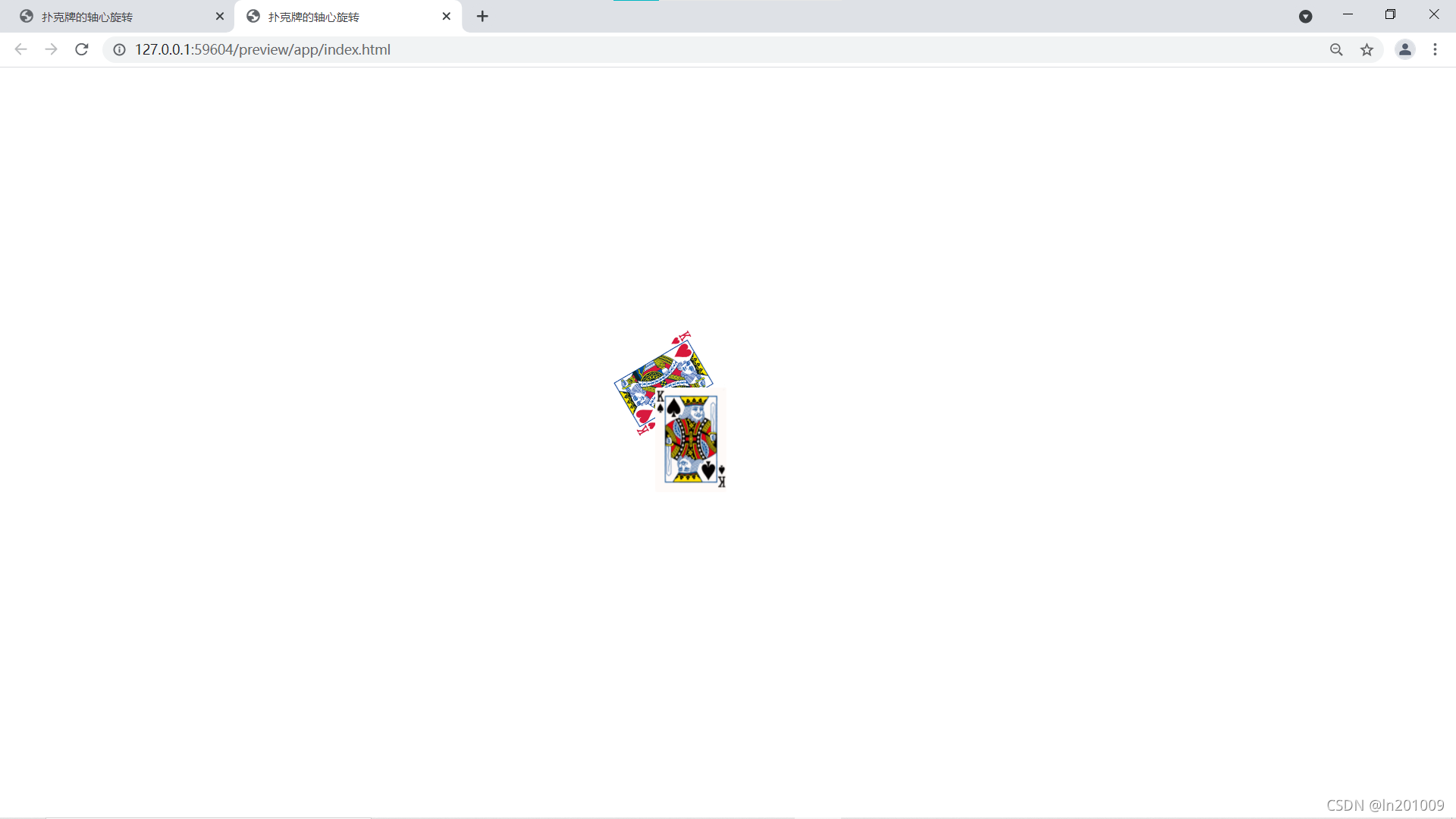This screenshot has width=1456, height=819.
Task: Click the King of Spades card
Action: [691, 441]
